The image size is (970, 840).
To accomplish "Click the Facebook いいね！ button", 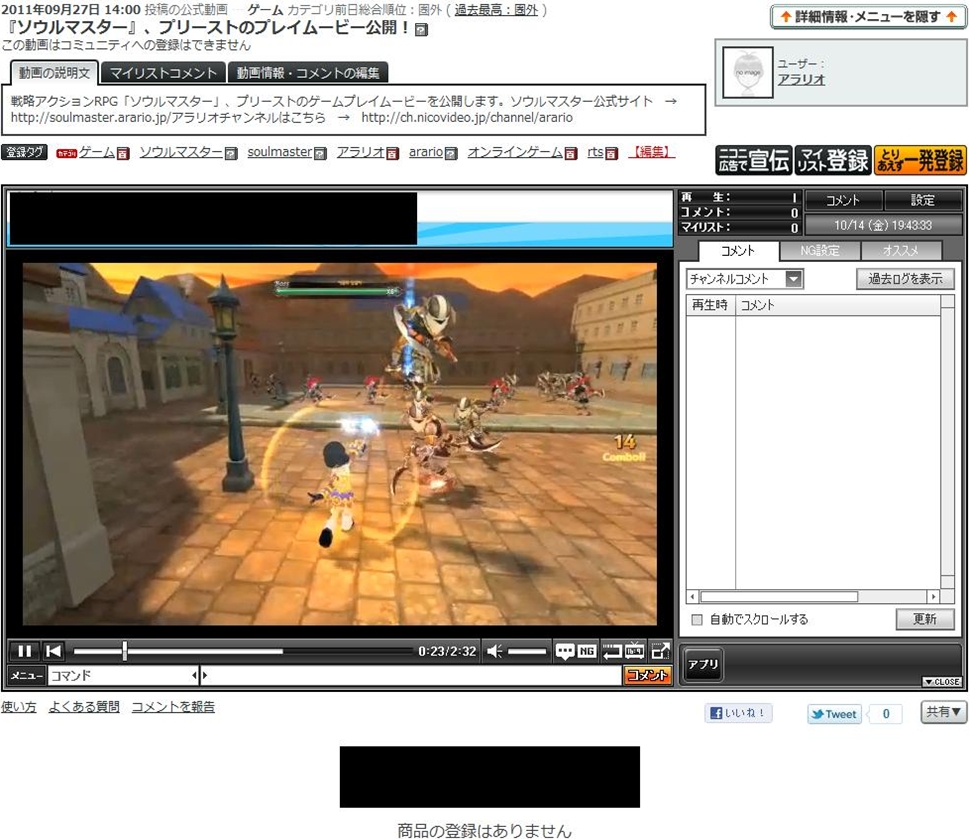I will pyautogui.click(x=738, y=713).
